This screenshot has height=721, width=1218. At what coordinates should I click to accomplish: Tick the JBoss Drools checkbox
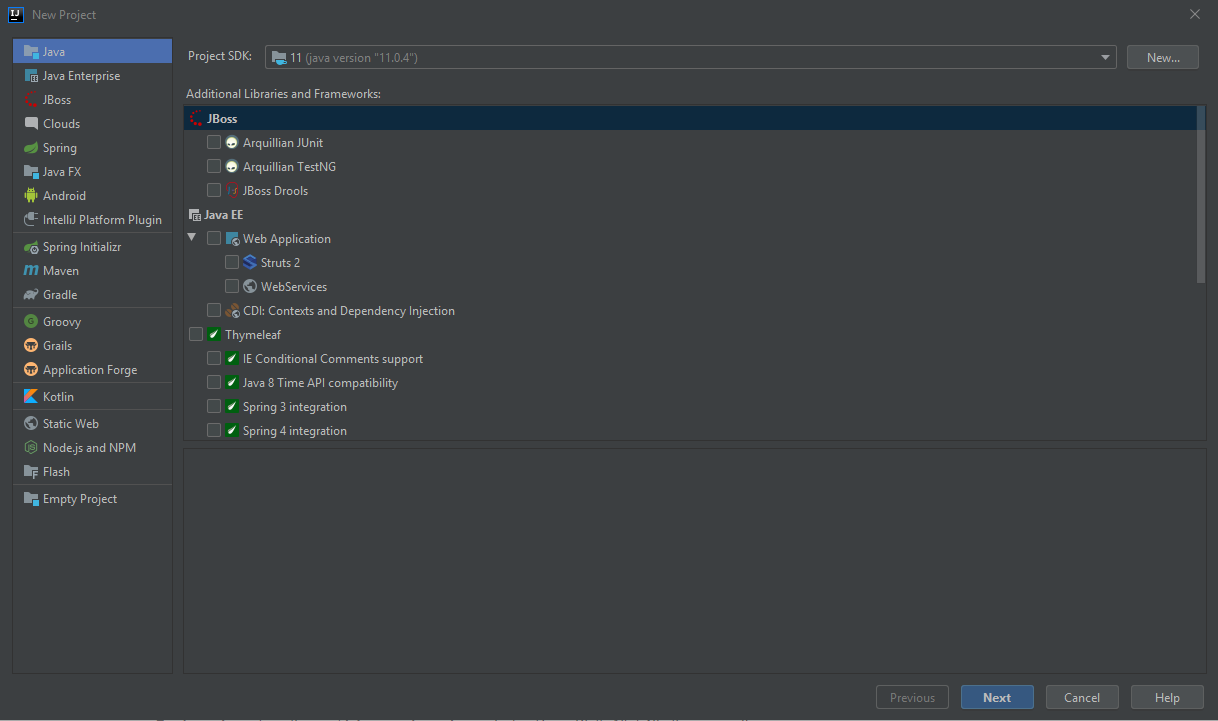tap(214, 191)
